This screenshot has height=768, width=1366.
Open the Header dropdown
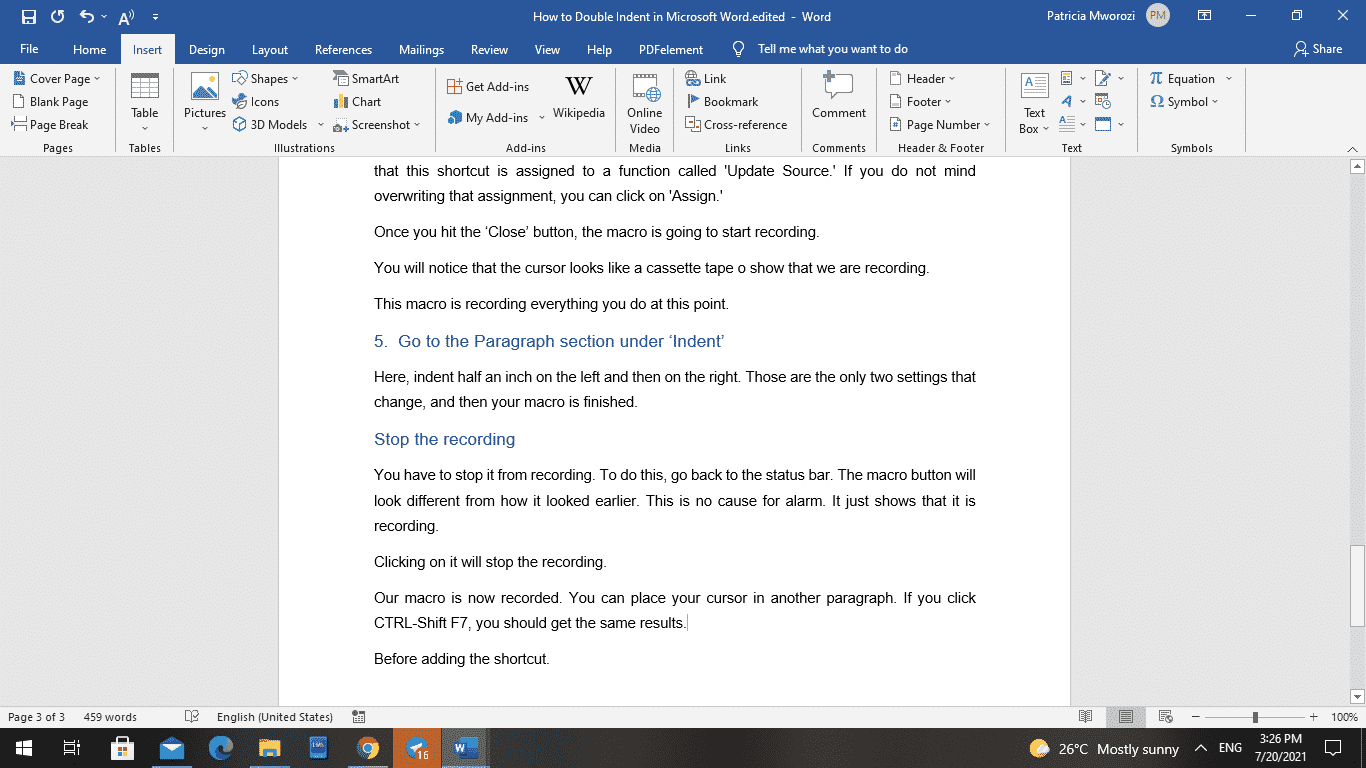(922, 79)
